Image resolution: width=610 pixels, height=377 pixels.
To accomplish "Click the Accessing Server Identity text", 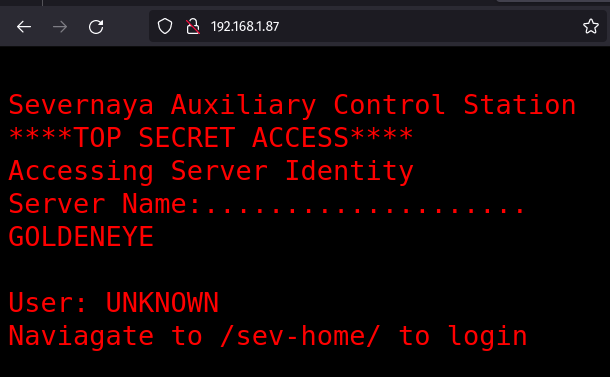I will point(211,172).
